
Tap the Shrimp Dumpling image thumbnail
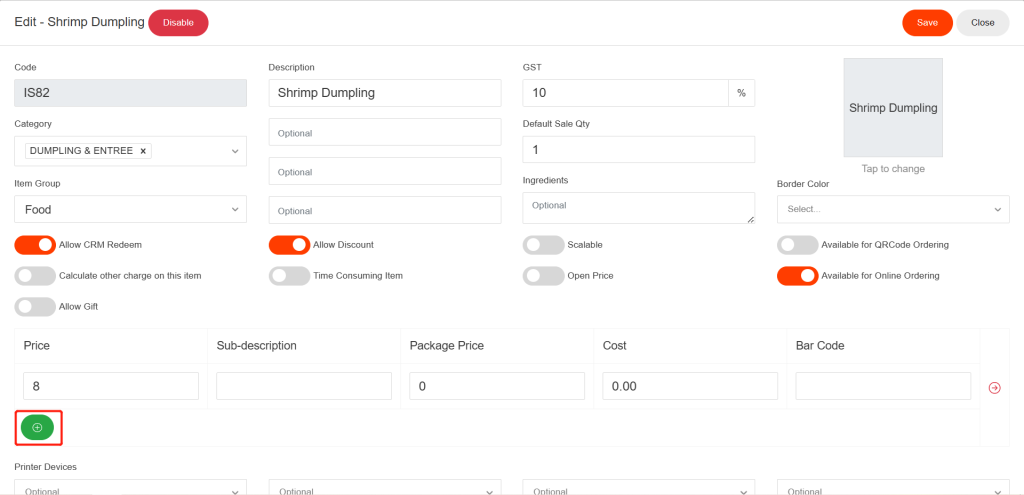click(893, 108)
